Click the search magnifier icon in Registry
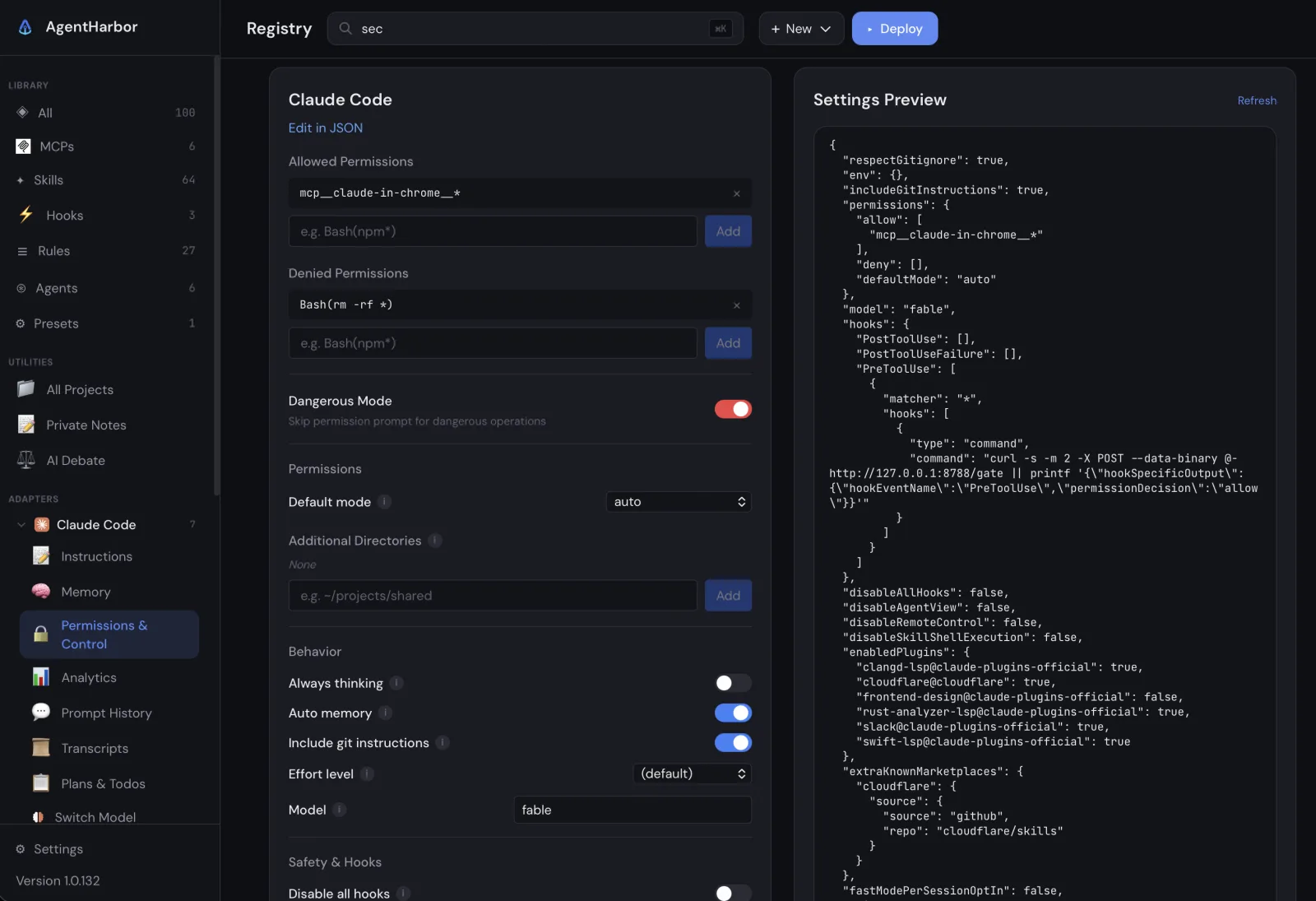Screen dimensions: 1316x901 click(x=345, y=28)
